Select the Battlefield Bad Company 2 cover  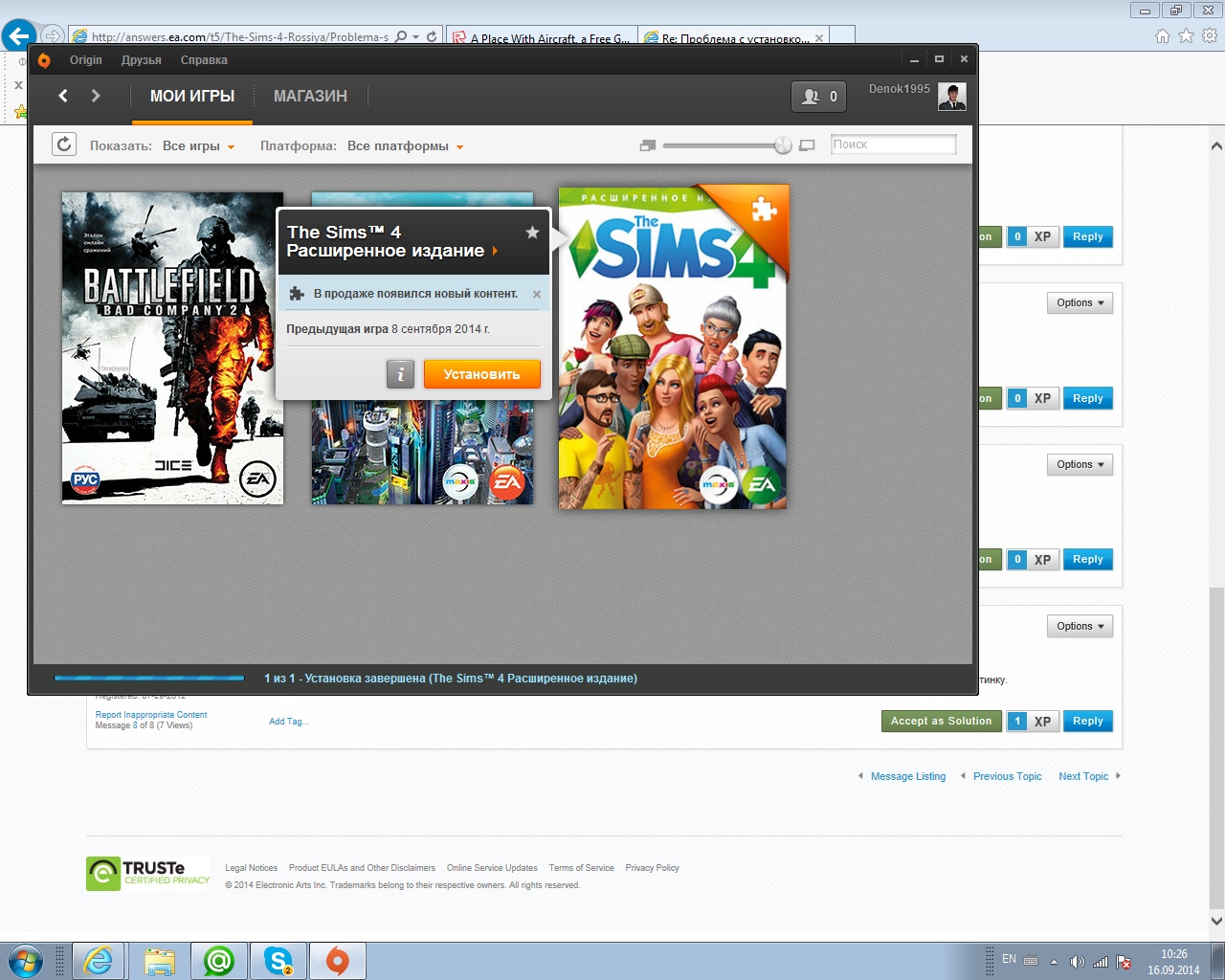172,348
